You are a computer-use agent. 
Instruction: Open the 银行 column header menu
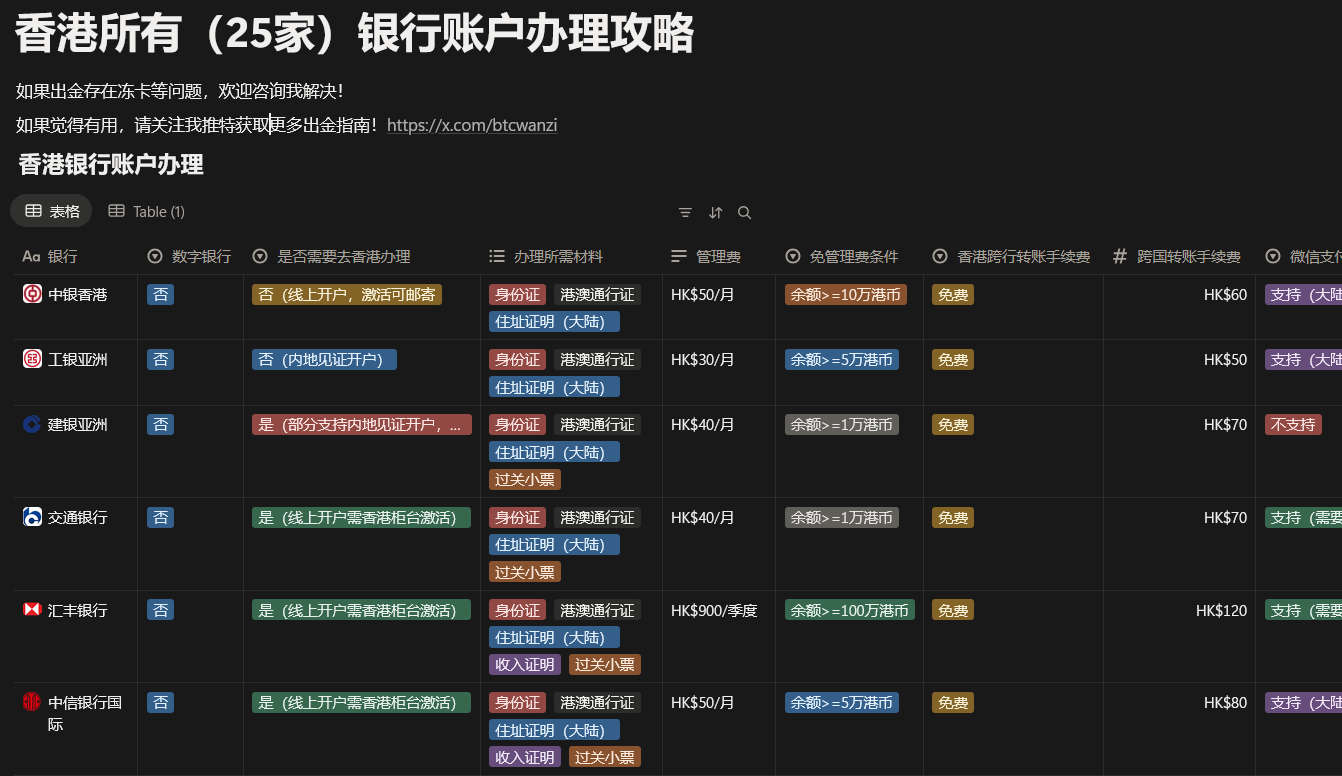click(x=75, y=257)
